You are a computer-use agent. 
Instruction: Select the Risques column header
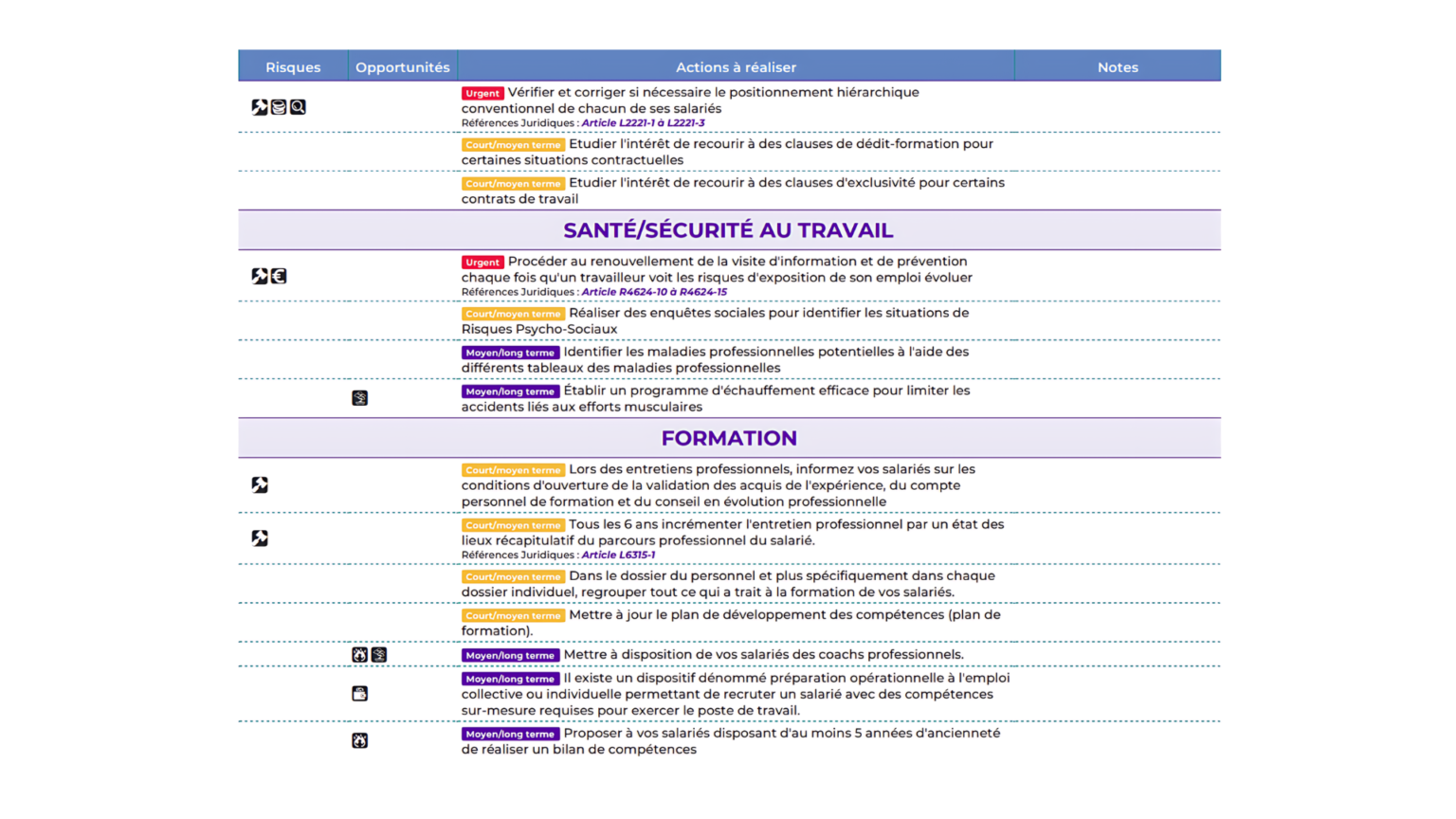[293, 66]
